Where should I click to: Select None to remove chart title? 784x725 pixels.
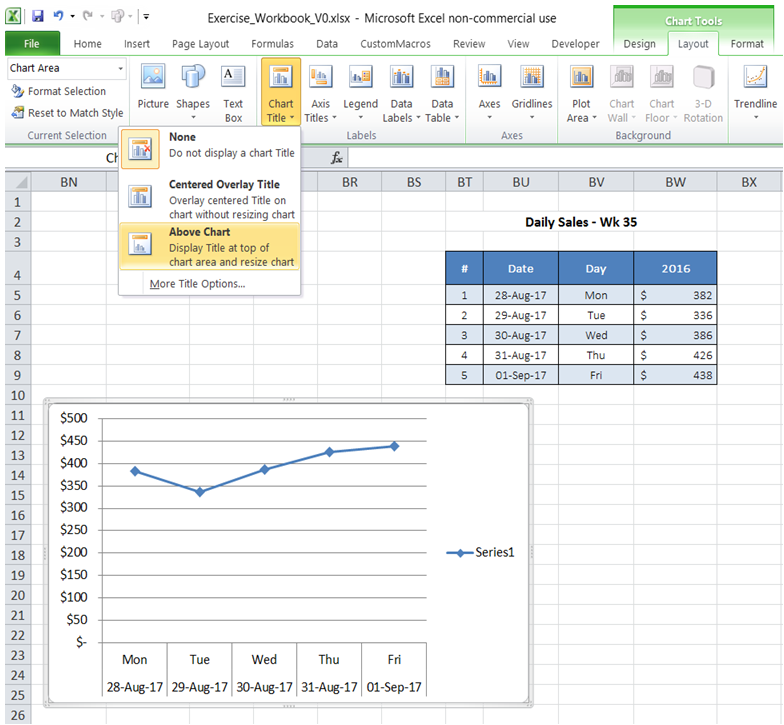(x=210, y=145)
